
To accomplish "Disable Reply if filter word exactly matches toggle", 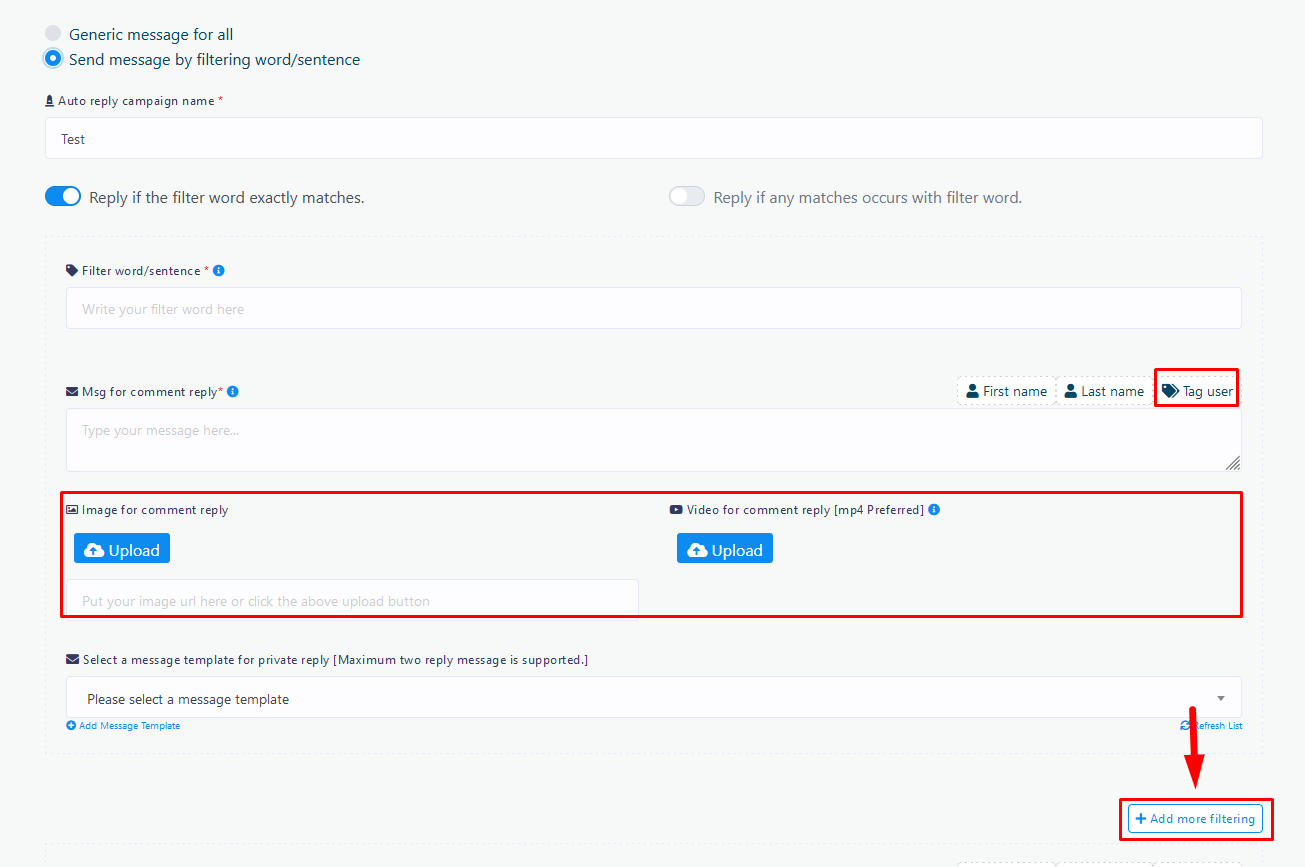I will [x=63, y=197].
